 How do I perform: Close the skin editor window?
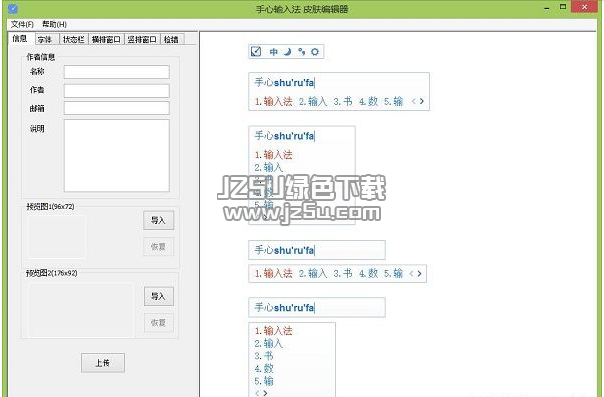coord(584,7)
